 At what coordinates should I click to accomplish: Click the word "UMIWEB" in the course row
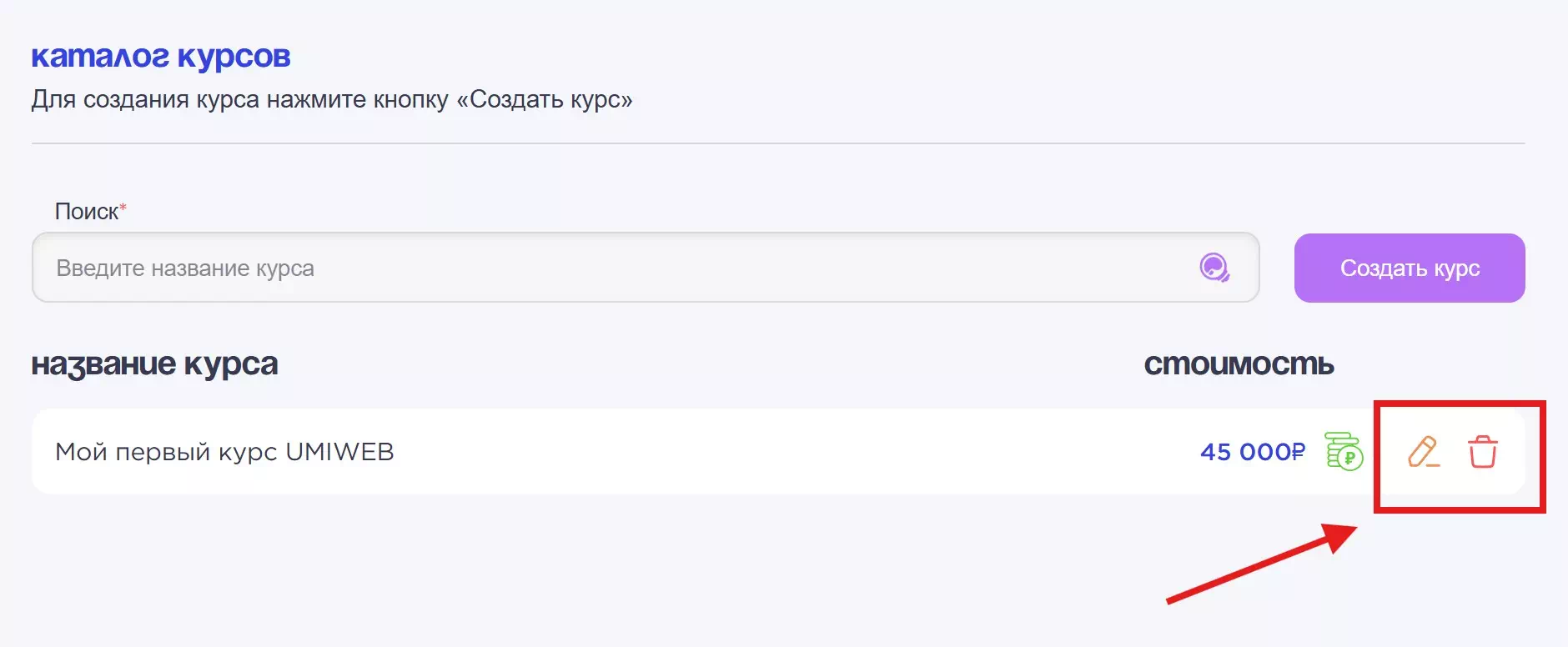point(339,452)
